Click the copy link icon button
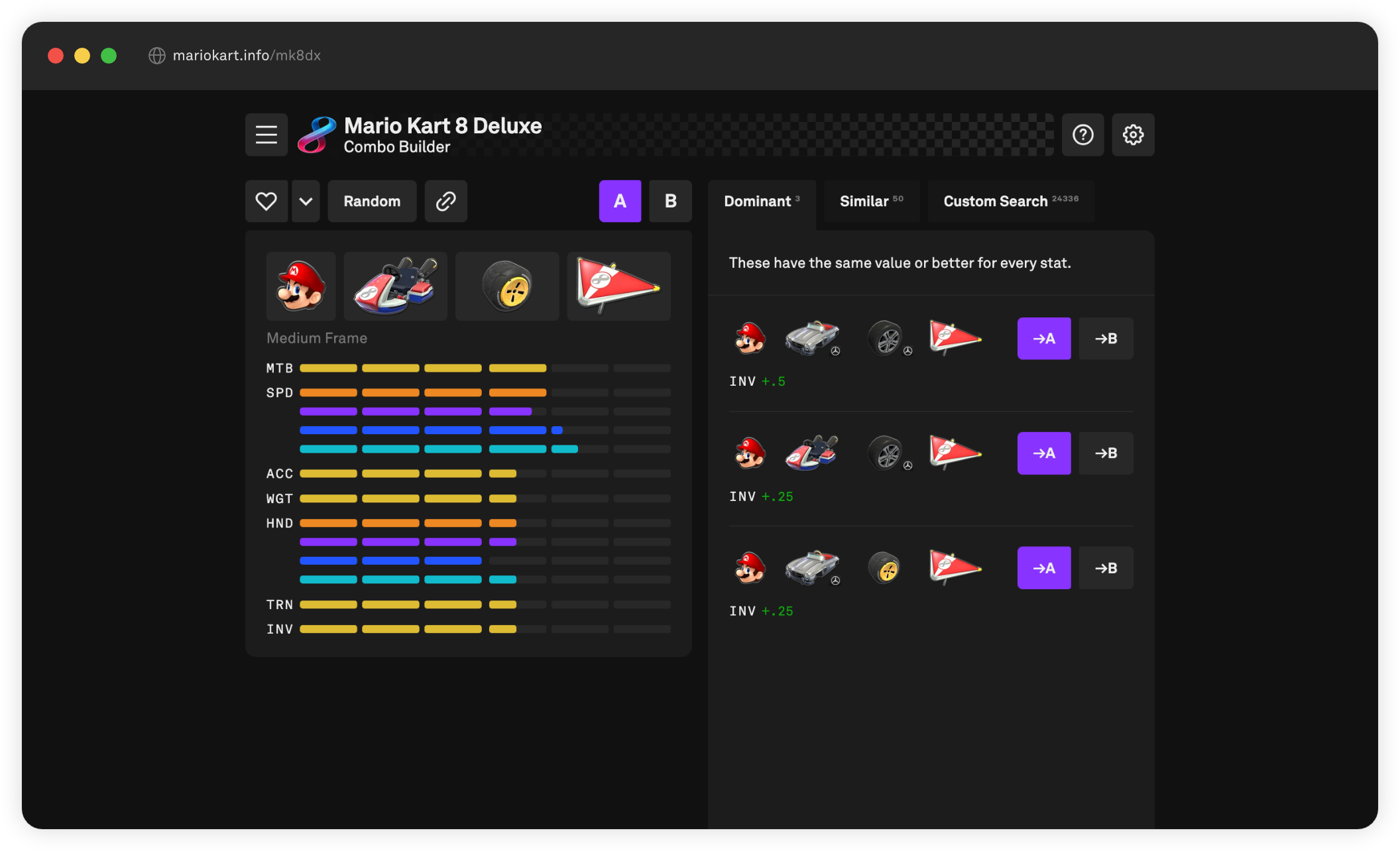1400x851 pixels. coord(446,201)
